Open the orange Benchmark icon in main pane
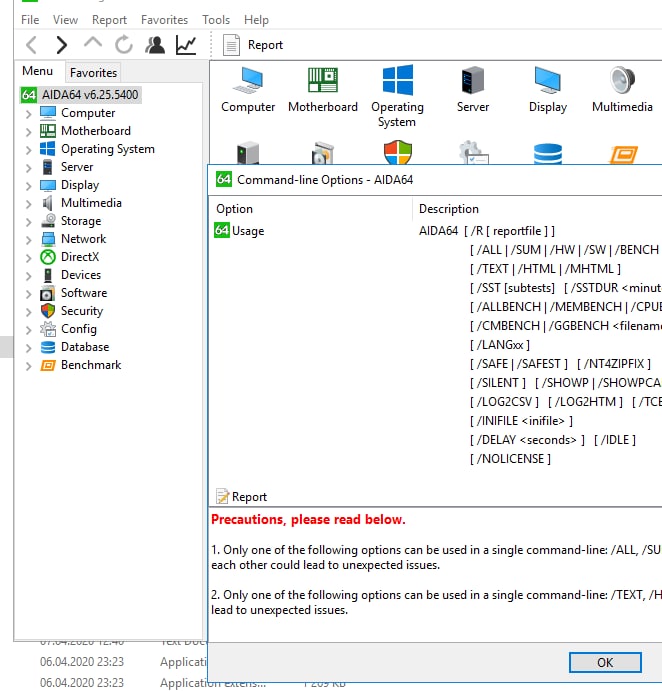Screen dimensions: 662x691 click(623, 154)
